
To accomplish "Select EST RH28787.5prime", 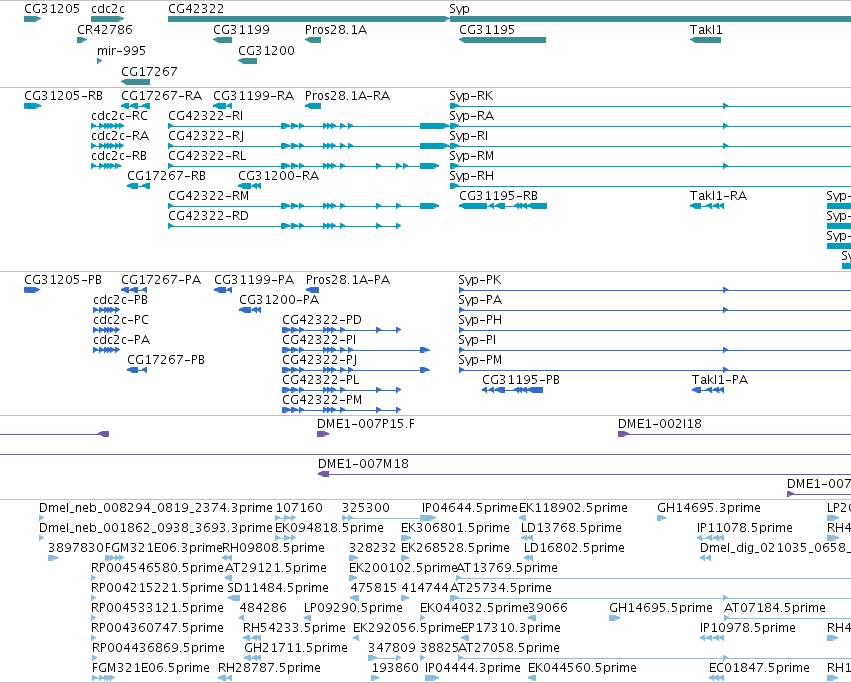I will pyautogui.click(x=269, y=668).
